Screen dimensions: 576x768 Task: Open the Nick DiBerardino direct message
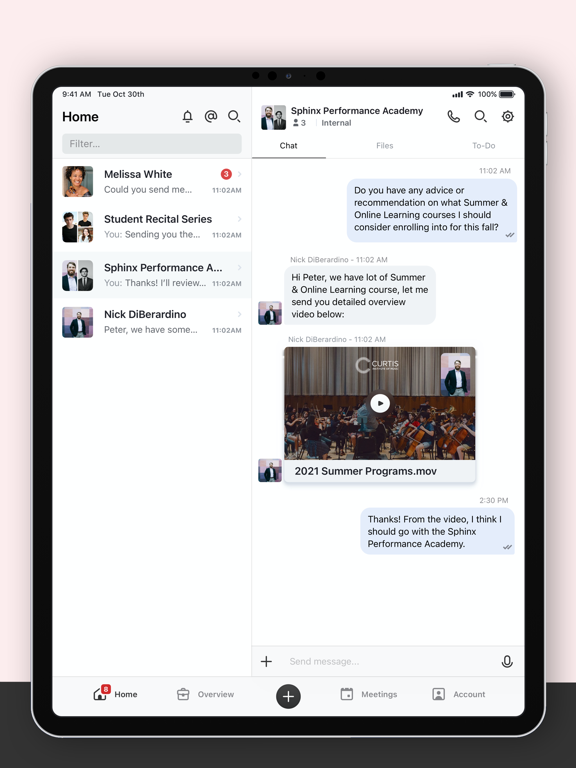[x=152, y=322]
